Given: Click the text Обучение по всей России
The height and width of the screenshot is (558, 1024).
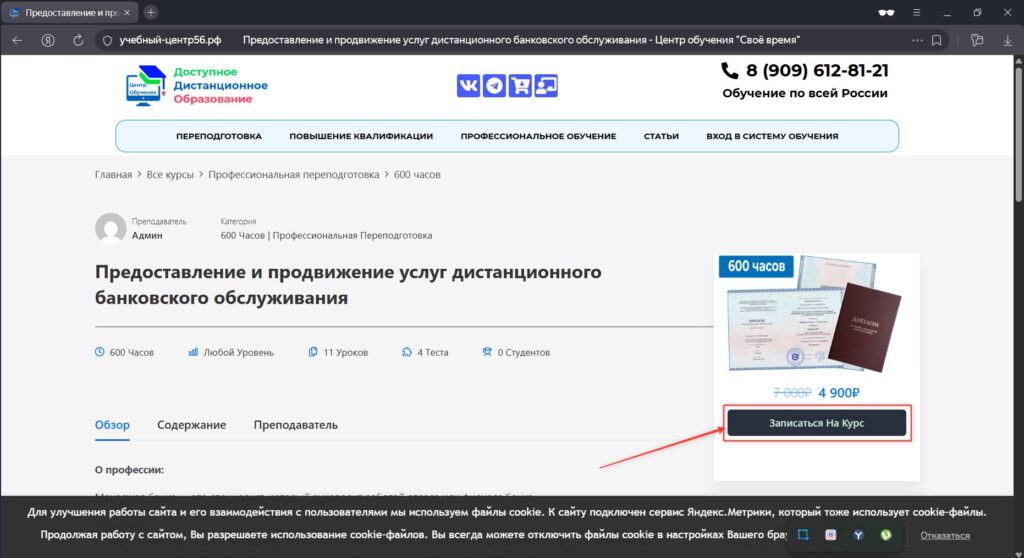Looking at the screenshot, I should point(805,93).
